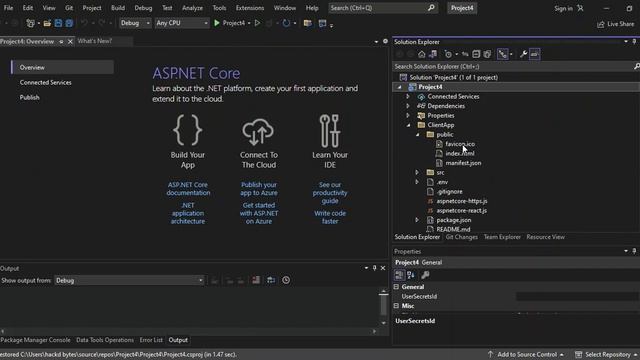This screenshot has height=360, width=640.
Task: Click Select Repository in status bar
Action: 607,355
